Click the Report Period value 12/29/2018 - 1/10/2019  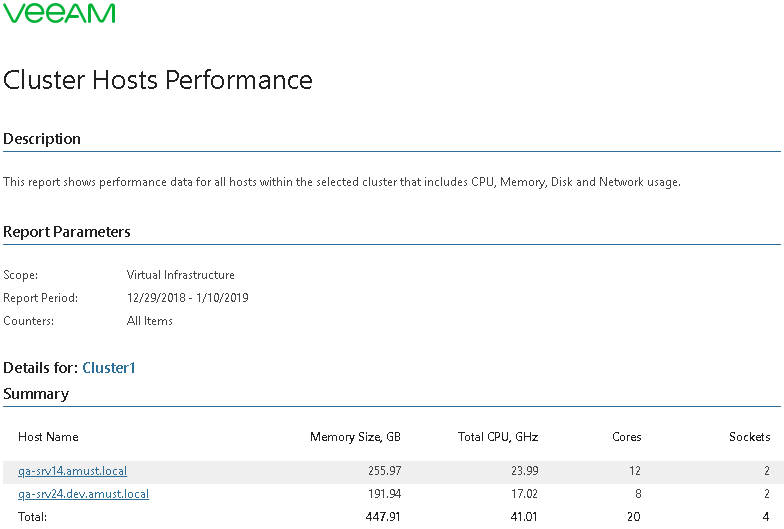click(188, 298)
